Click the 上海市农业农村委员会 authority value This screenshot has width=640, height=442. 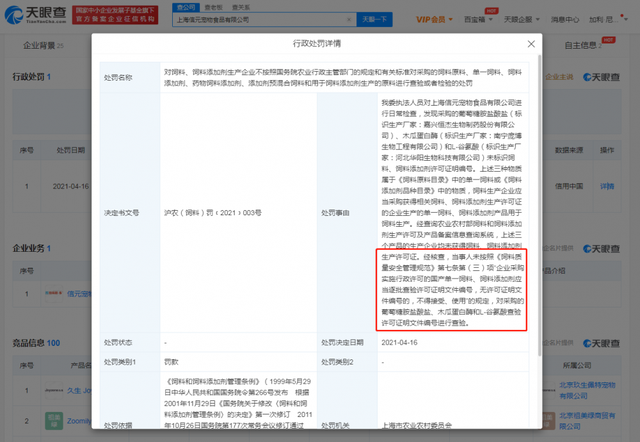tap(416, 425)
